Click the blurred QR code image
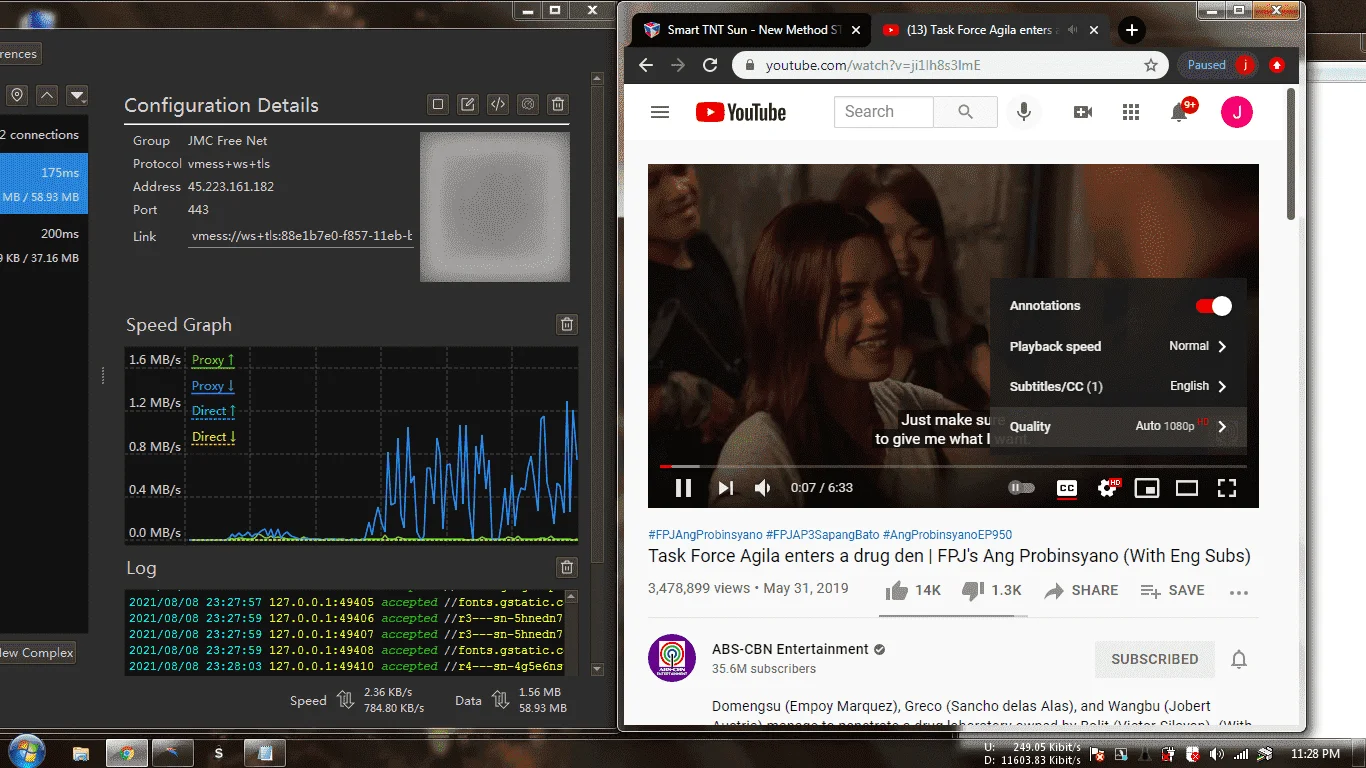1366x768 pixels. [495, 207]
